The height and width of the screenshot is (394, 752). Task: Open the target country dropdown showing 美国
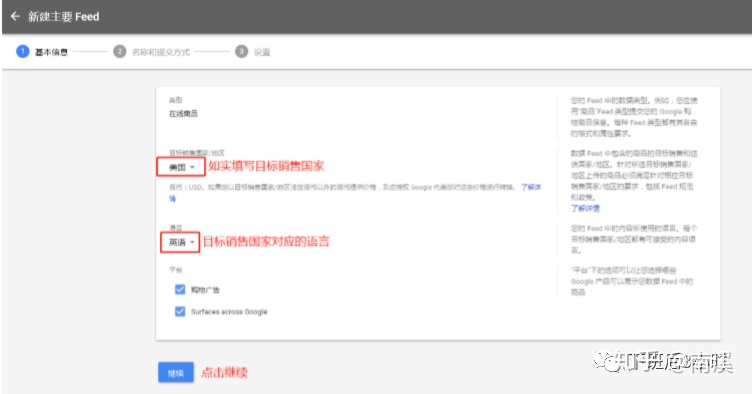(x=181, y=167)
